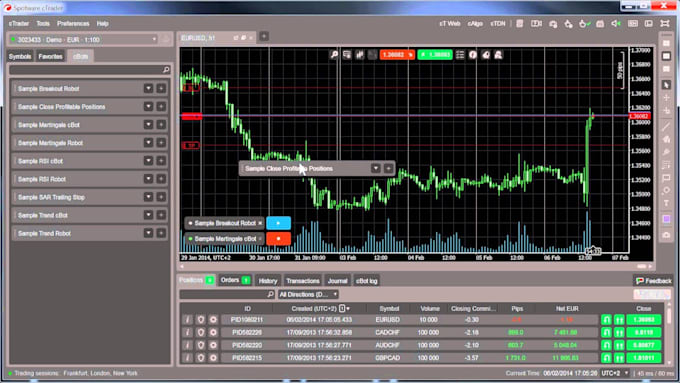The height and width of the screenshot is (383, 680).
Task: Open the Transactions tab
Action: click(x=303, y=281)
